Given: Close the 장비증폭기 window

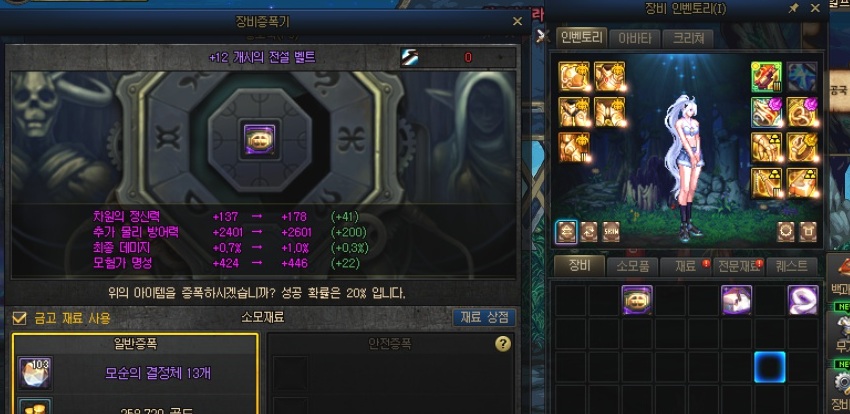Looking at the screenshot, I should [517, 22].
